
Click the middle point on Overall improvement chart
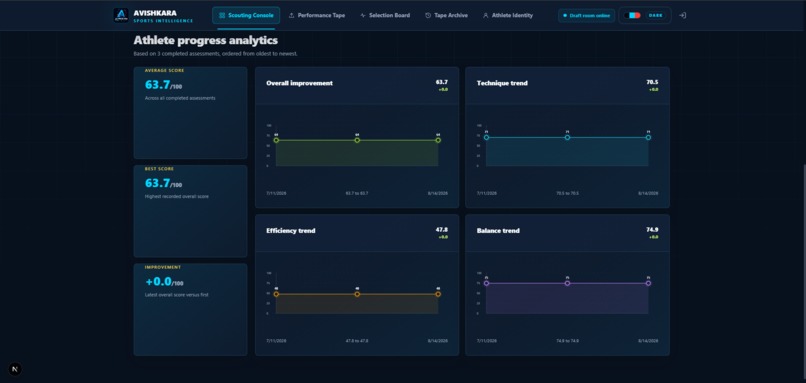357,140
